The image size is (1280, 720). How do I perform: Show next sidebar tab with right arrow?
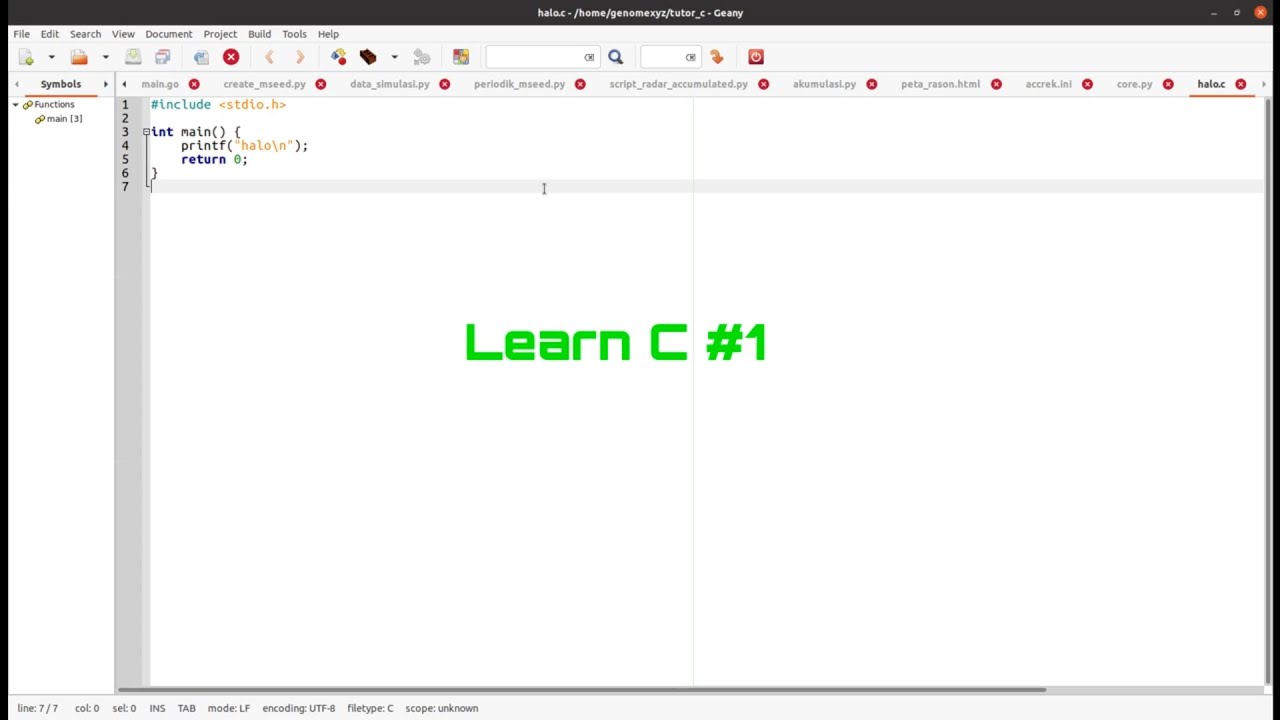click(x=105, y=84)
